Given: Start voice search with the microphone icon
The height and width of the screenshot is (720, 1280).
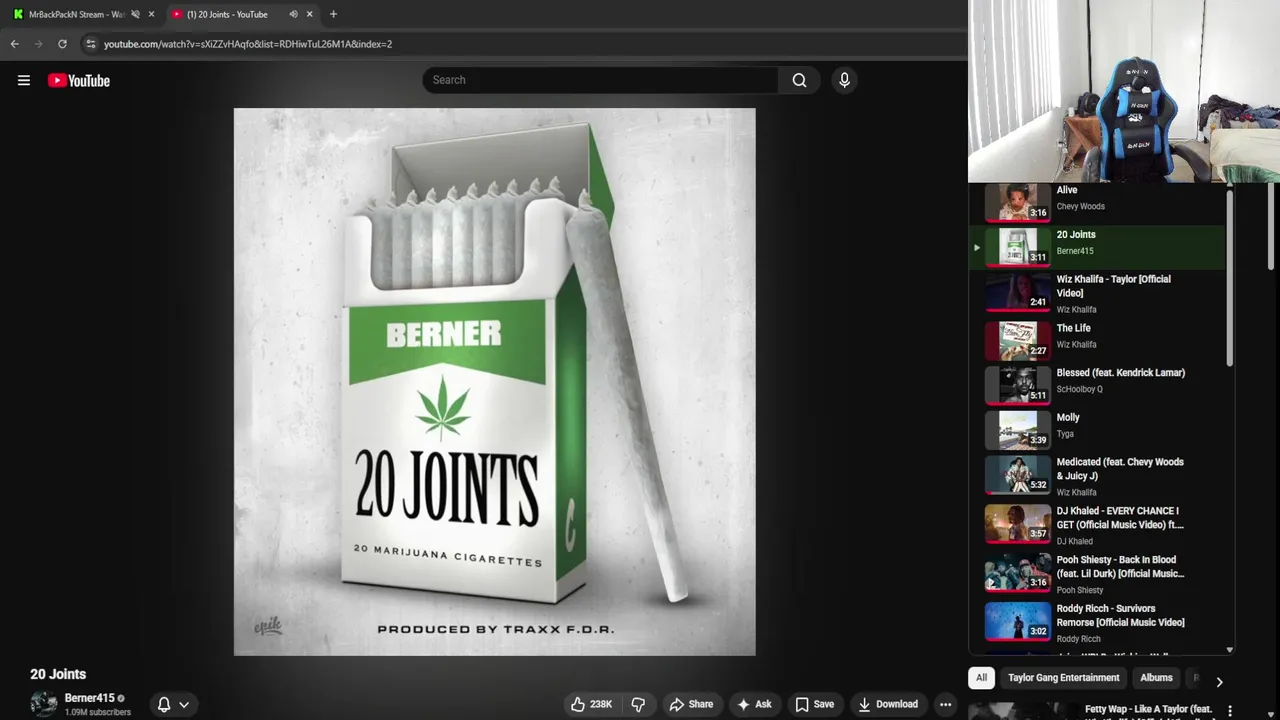Looking at the screenshot, I should [x=844, y=80].
